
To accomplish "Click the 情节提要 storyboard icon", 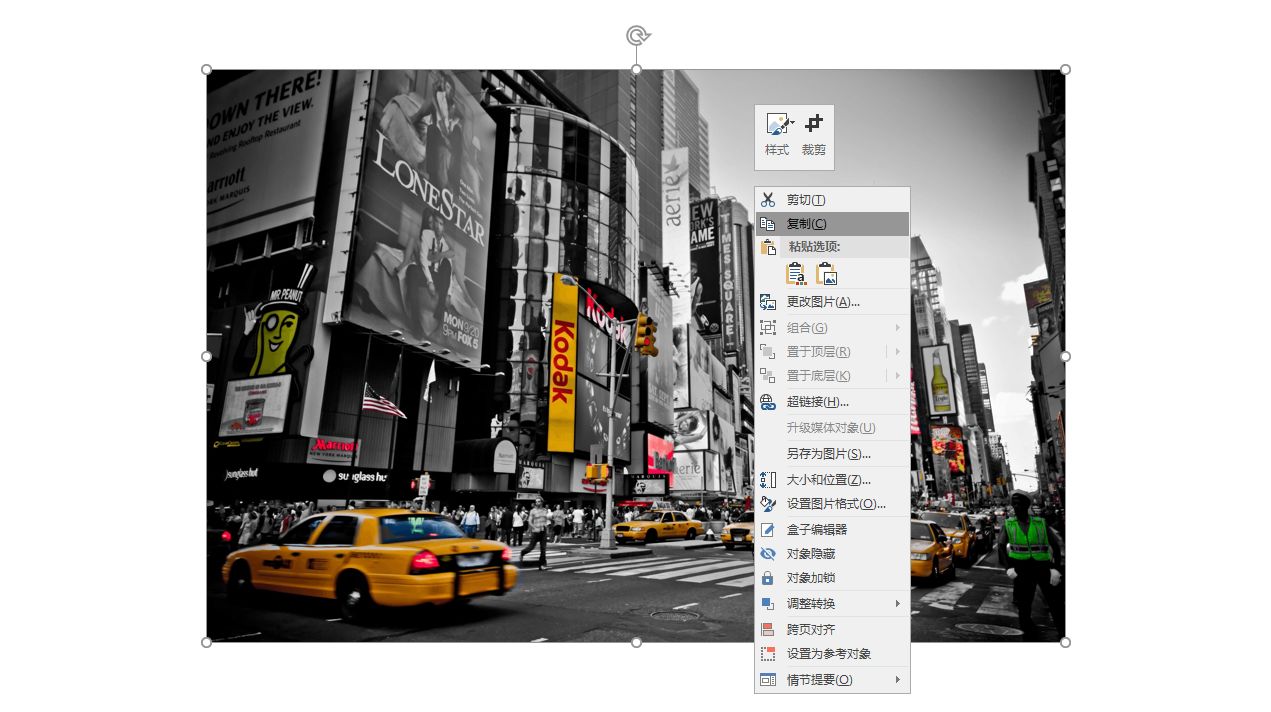I will pos(768,680).
